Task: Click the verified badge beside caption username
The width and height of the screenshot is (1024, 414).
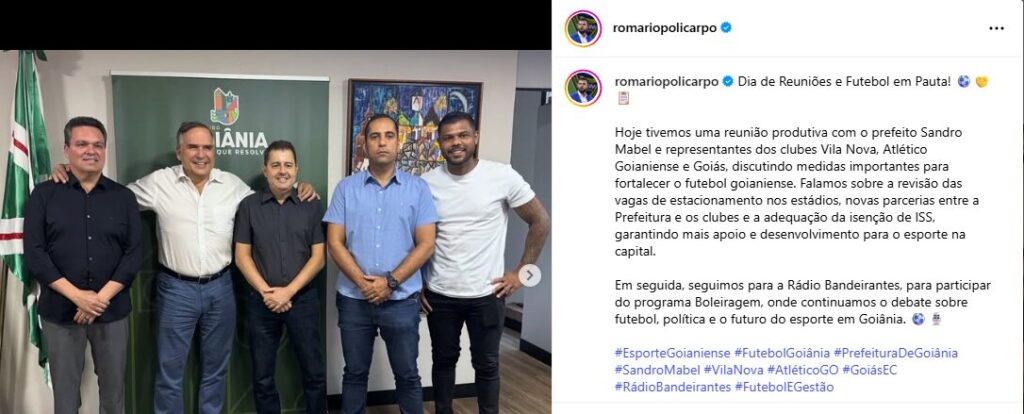Action: pyautogui.click(x=727, y=82)
